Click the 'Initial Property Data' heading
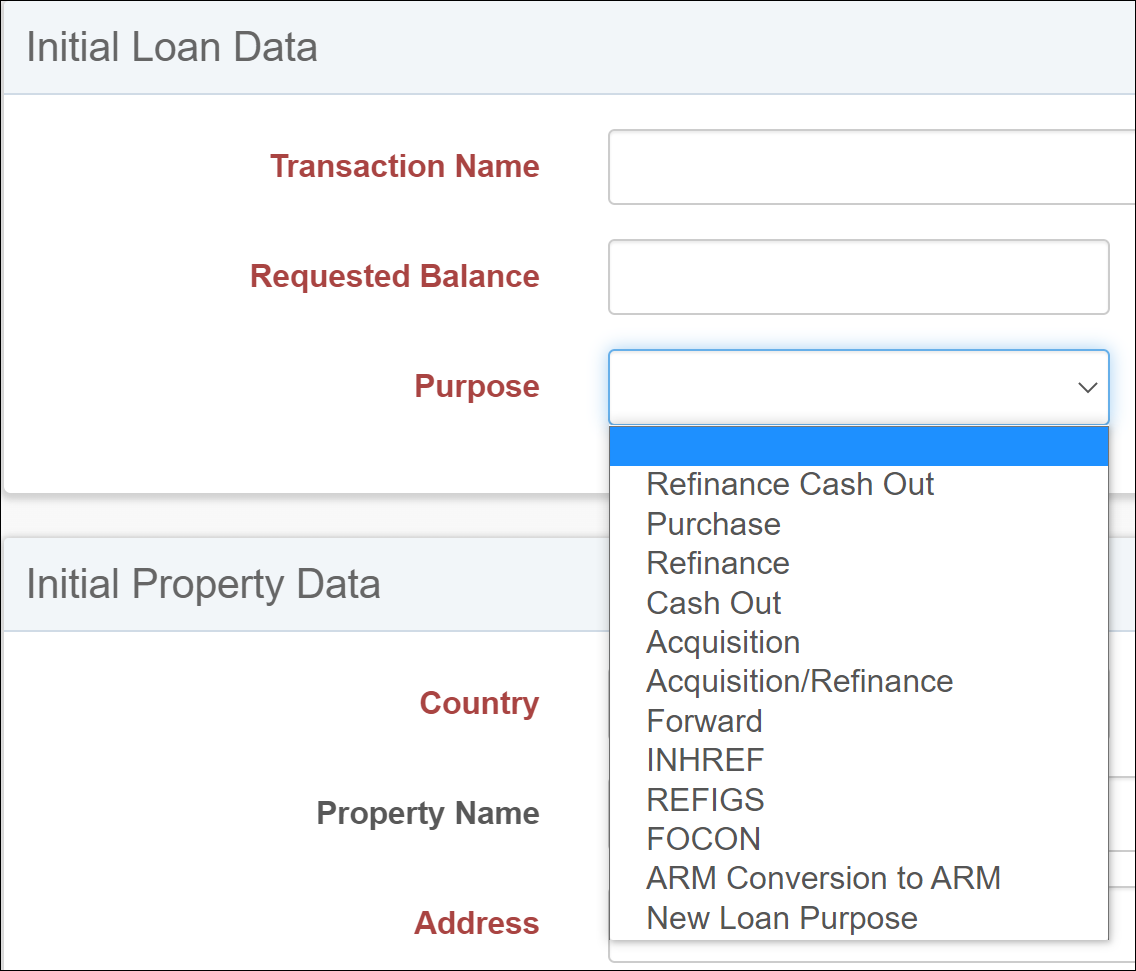Image resolution: width=1136 pixels, height=971 pixels. tap(203, 584)
